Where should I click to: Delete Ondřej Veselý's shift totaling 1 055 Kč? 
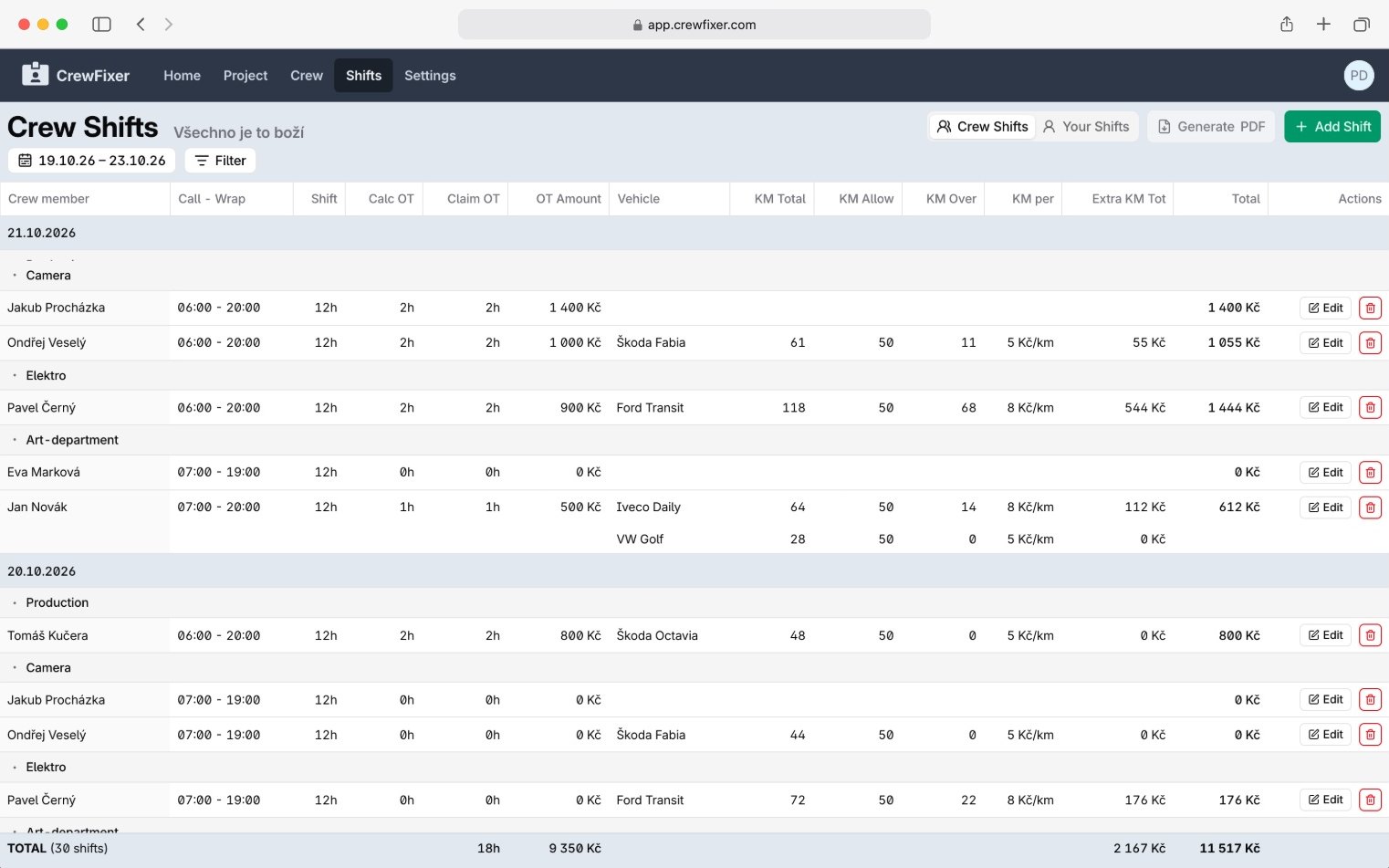point(1370,343)
